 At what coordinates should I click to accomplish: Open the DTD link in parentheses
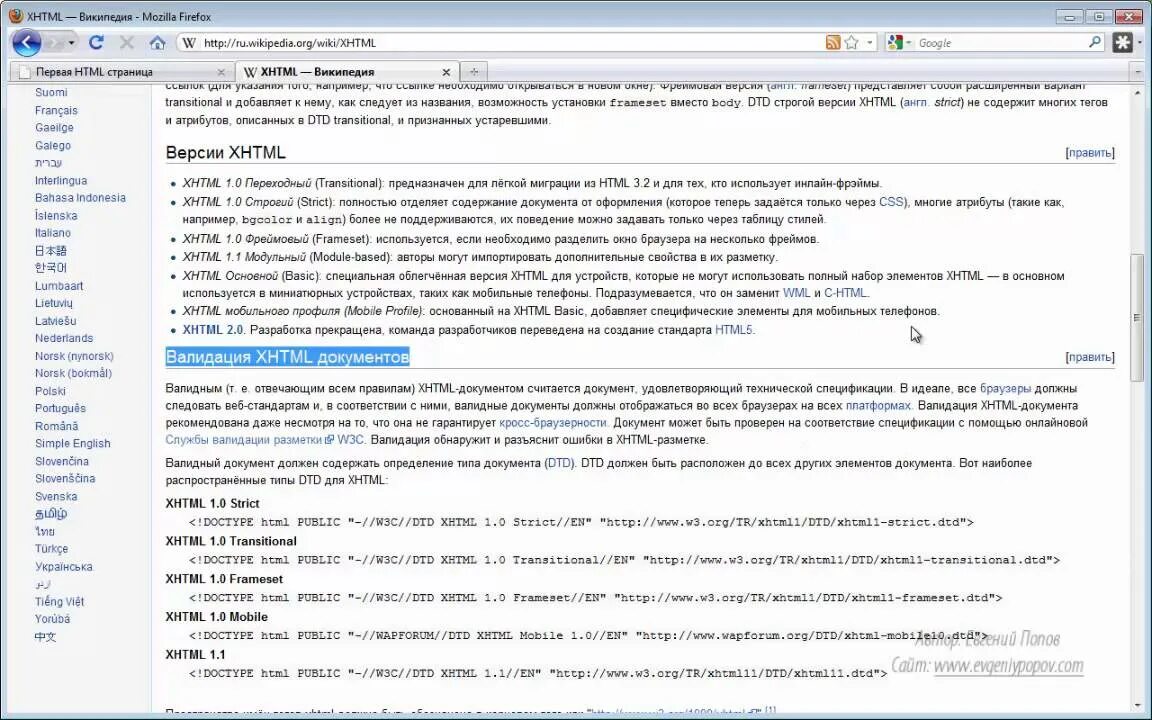click(560, 464)
